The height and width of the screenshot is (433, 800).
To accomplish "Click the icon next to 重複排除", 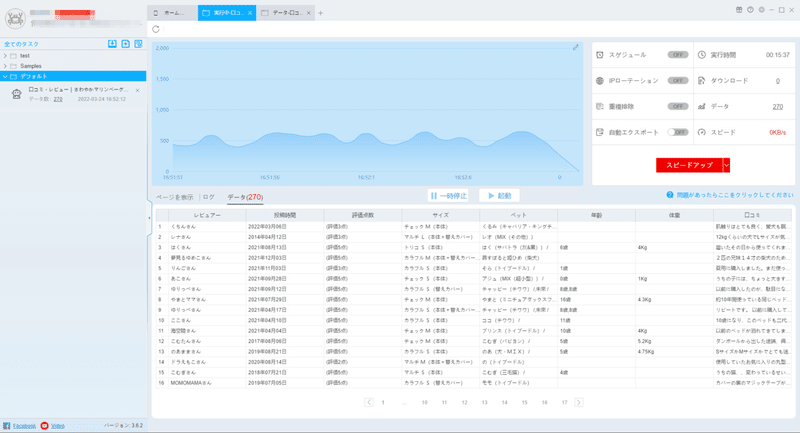I will click(x=600, y=107).
